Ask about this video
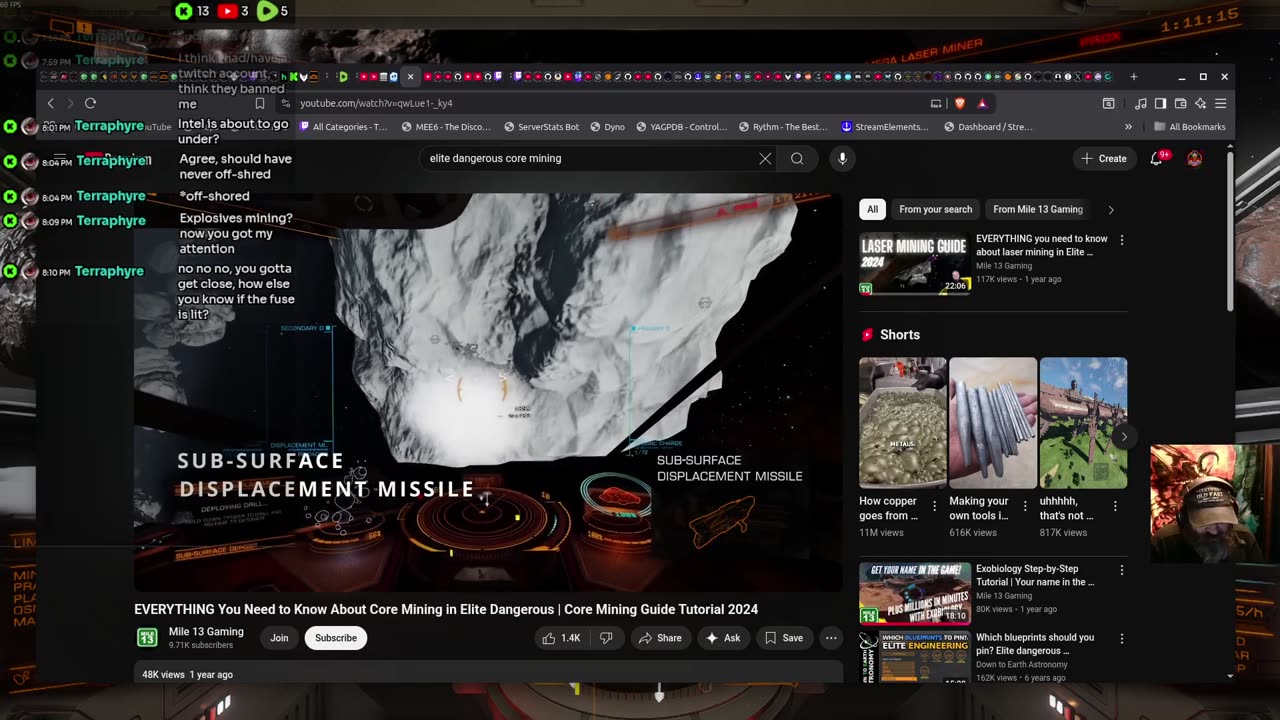This screenshot has height=720, width=1280. [x=723, y=638]
